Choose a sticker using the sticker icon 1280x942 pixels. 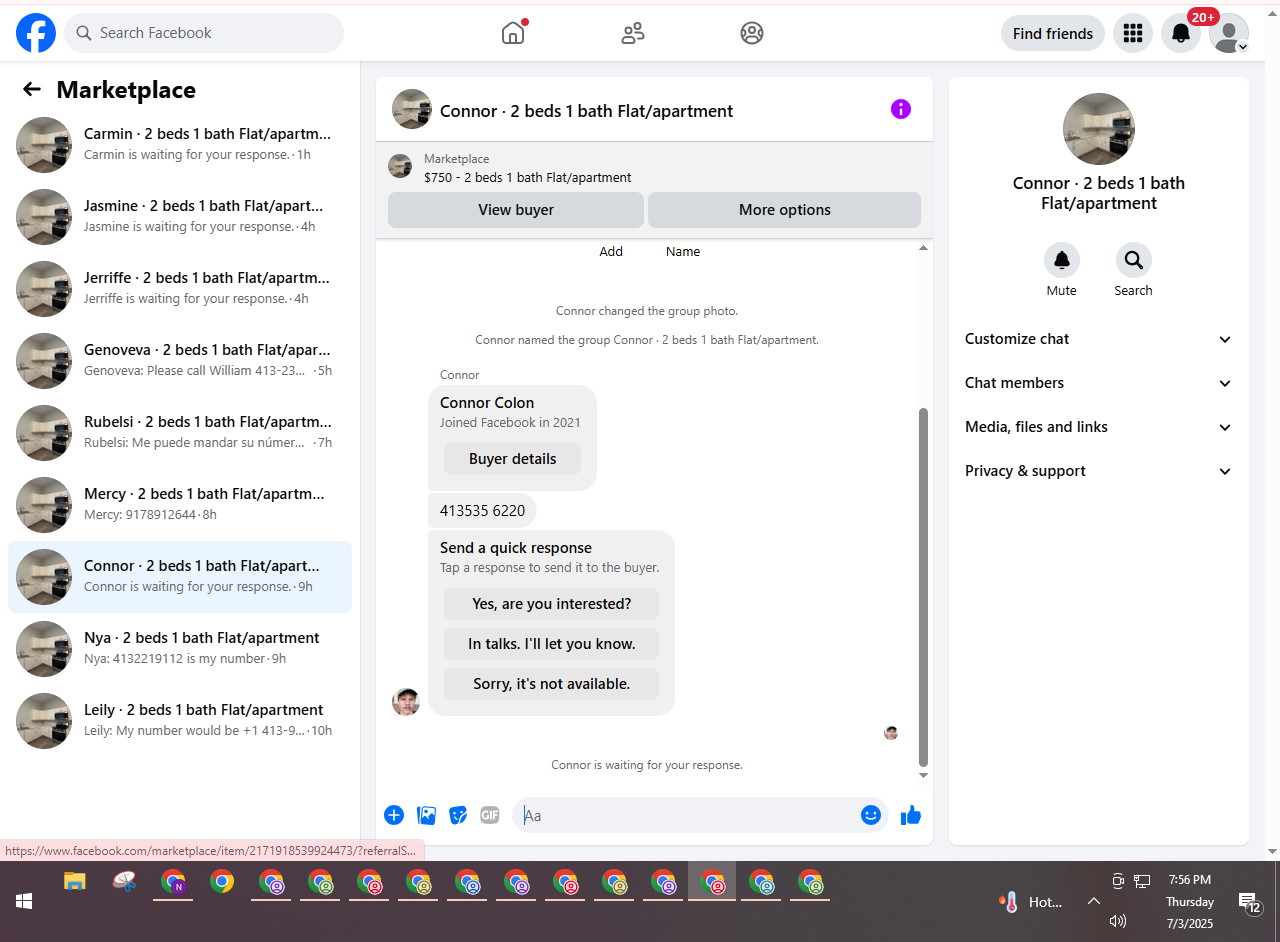coord(458,815)
